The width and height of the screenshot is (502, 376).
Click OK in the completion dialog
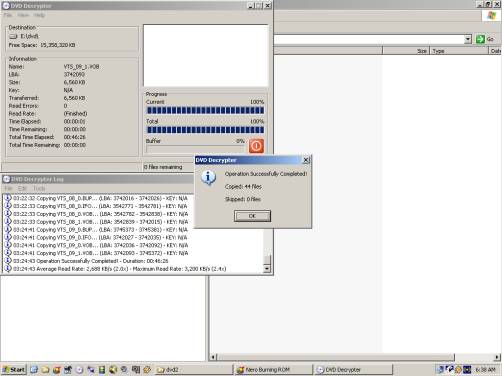point(252,216)
